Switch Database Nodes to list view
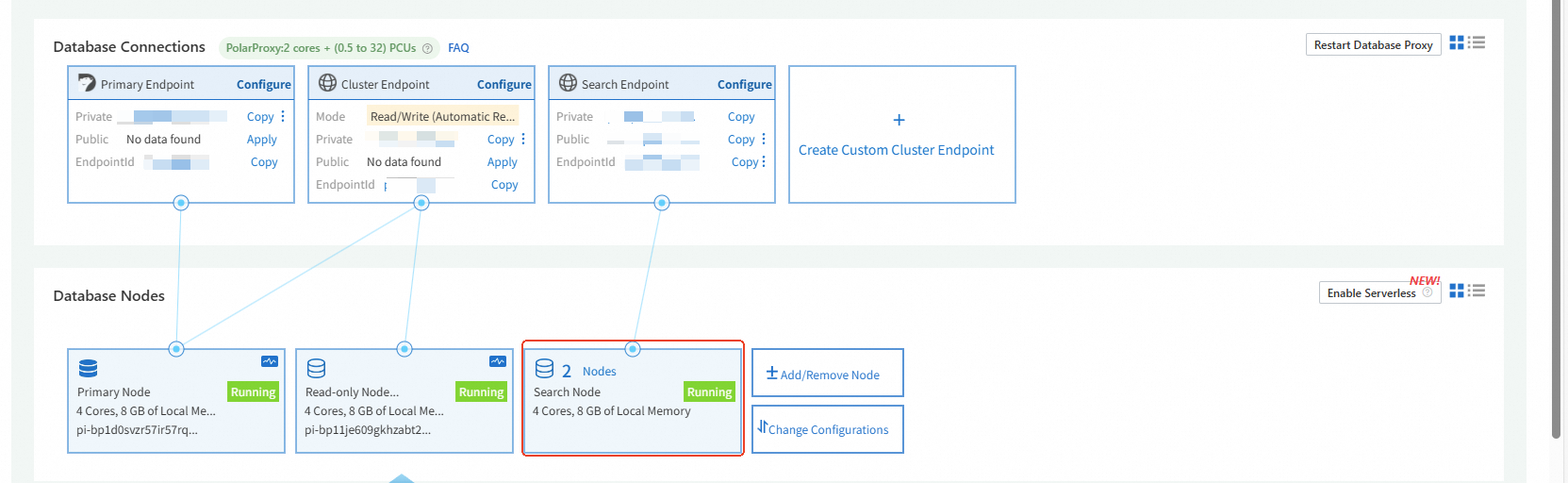 pos(1477,291)
